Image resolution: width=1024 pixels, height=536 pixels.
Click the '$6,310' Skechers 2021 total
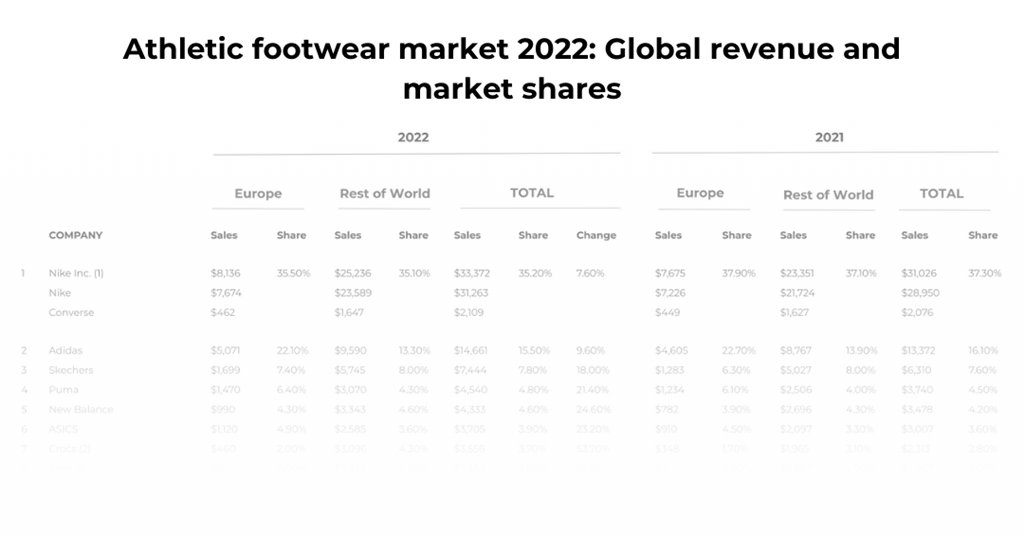(917, 370)
